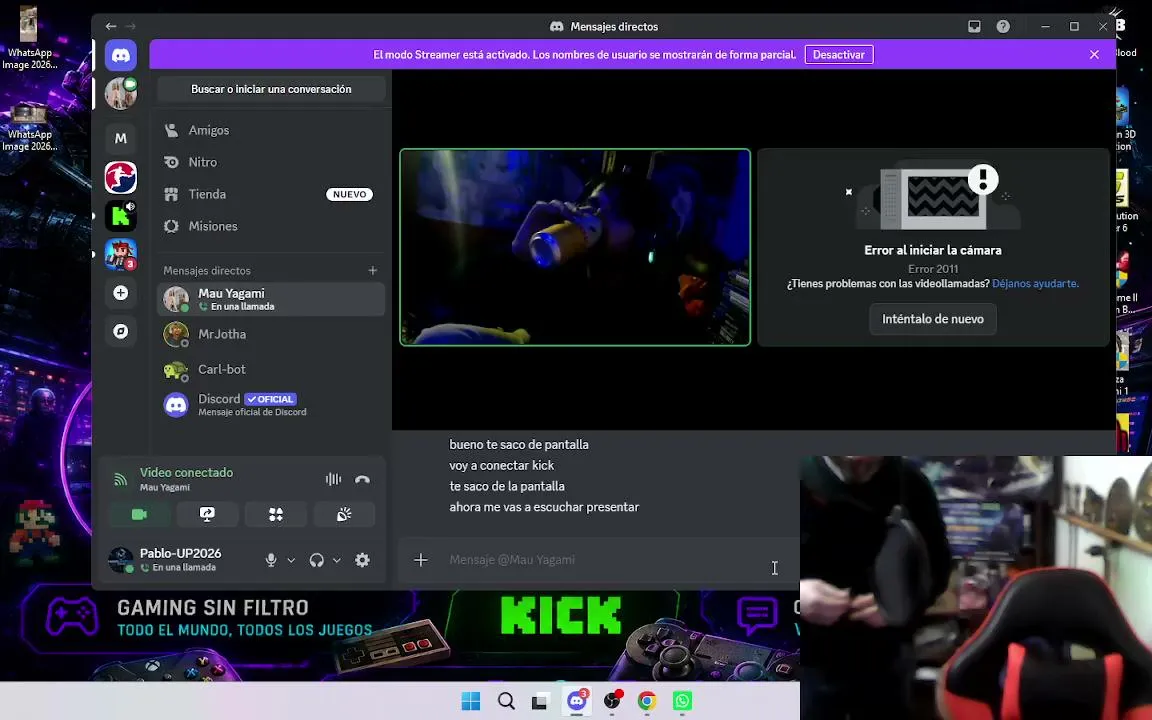
Task: Open Windows taskbar search
Action: 505,701
